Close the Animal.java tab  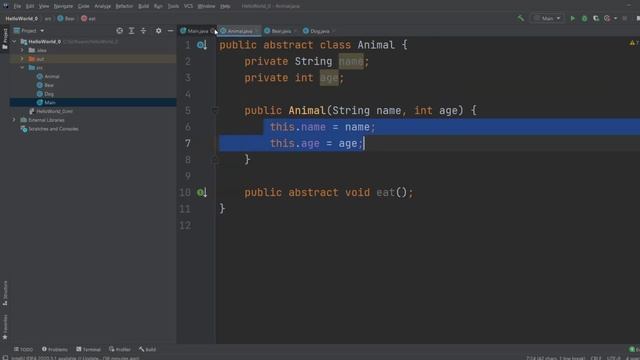pos(257,31)
